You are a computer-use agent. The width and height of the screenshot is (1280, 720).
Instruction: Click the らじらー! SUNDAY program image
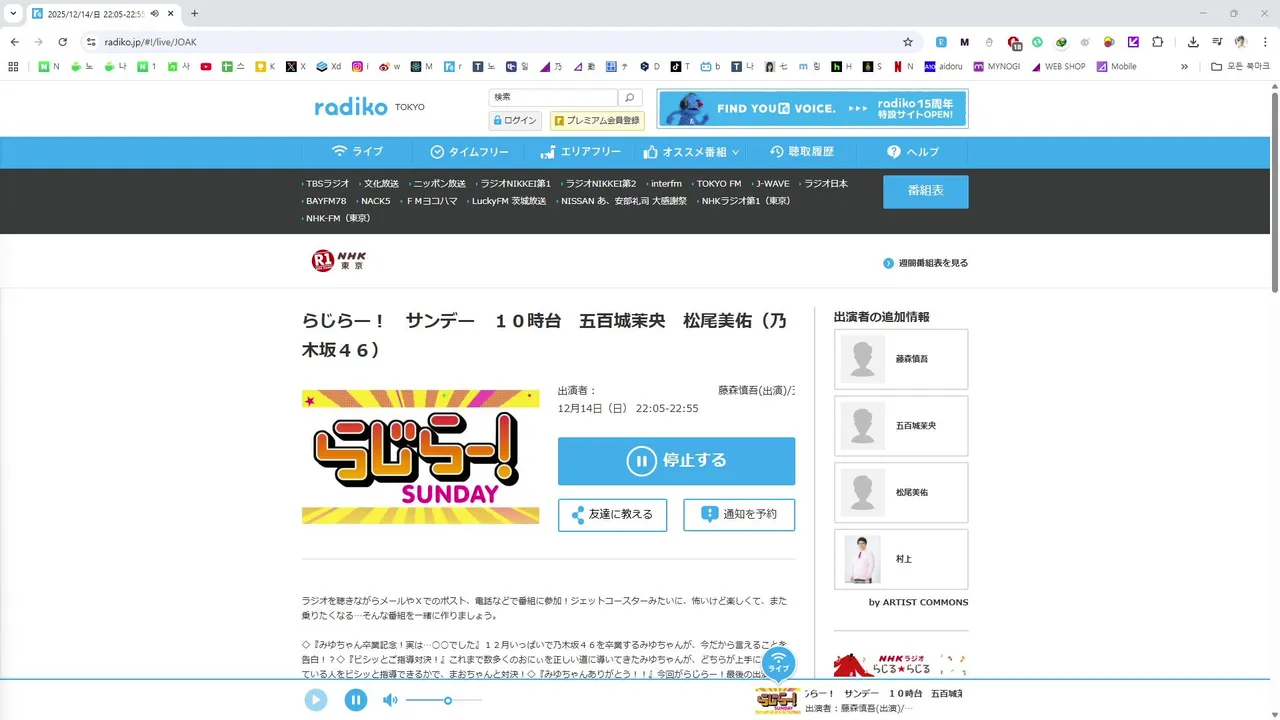[x=420, y=457]
